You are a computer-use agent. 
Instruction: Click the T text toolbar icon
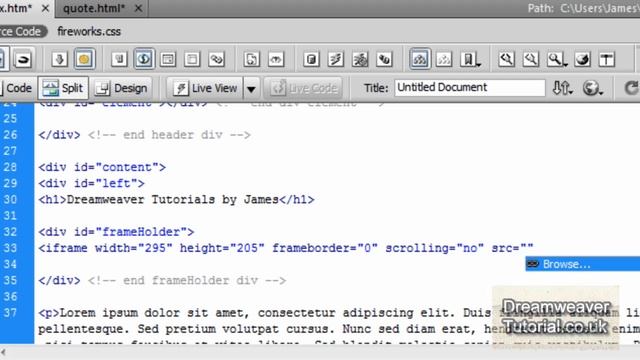(607, 60)
